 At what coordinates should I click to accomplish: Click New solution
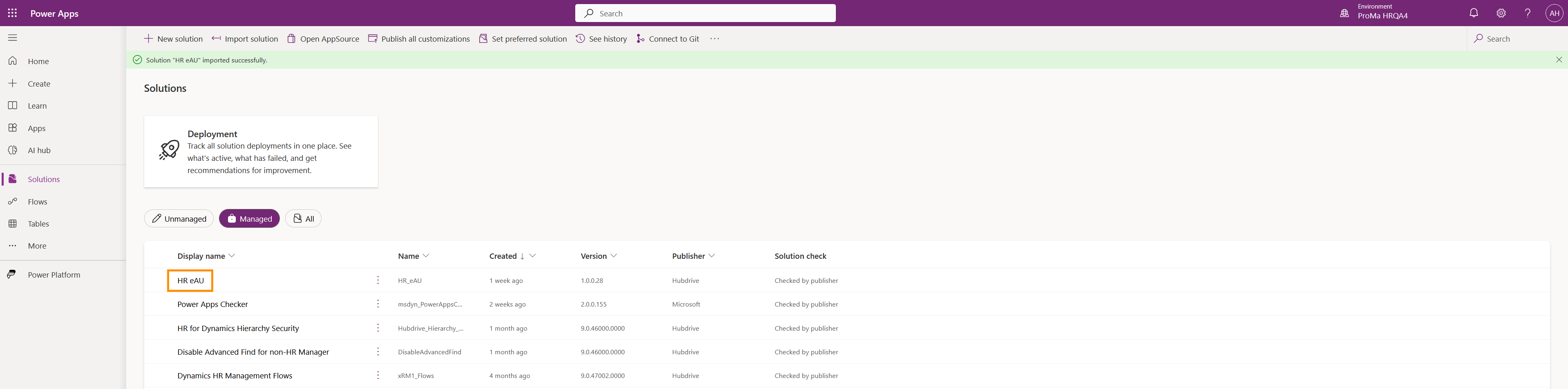174,38
